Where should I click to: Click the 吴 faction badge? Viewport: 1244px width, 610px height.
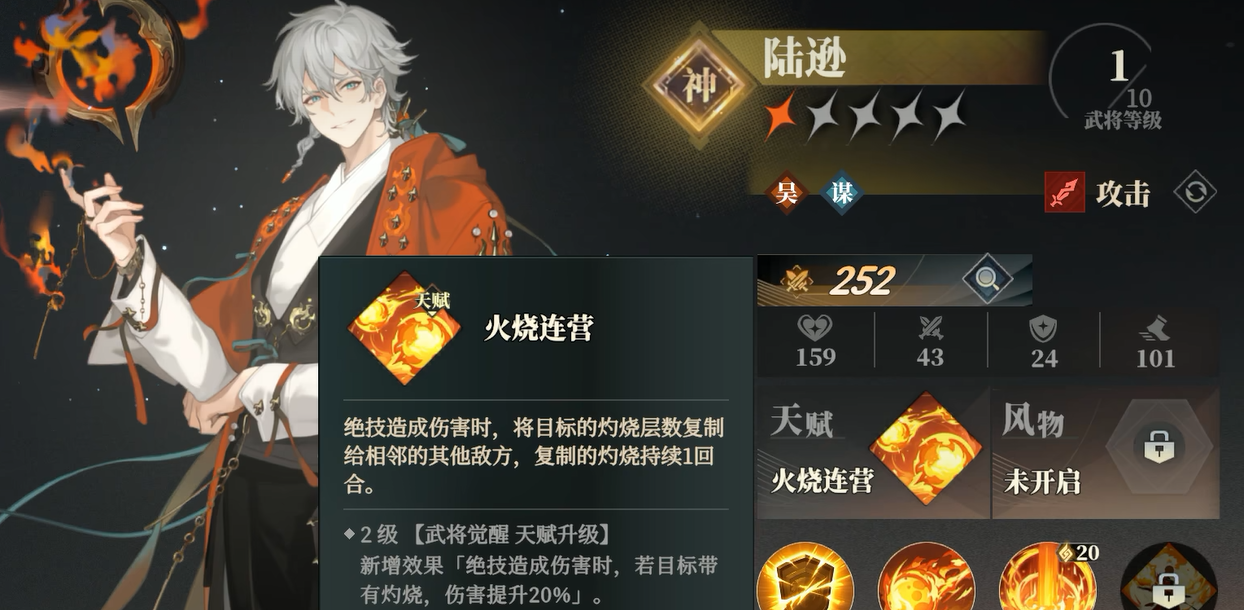coord(788,192)
